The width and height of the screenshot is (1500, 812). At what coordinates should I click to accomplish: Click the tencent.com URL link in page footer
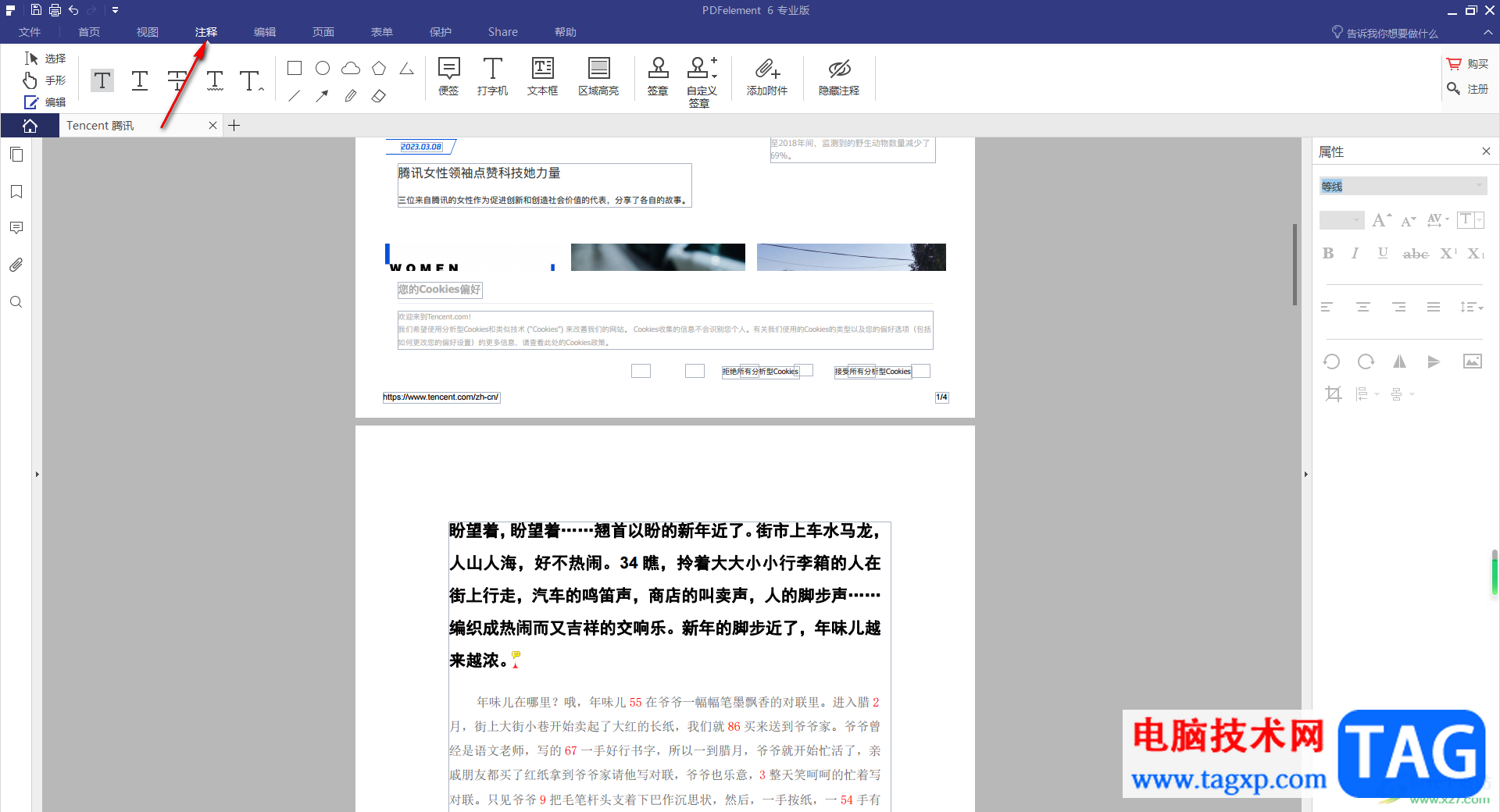[441, 397]
